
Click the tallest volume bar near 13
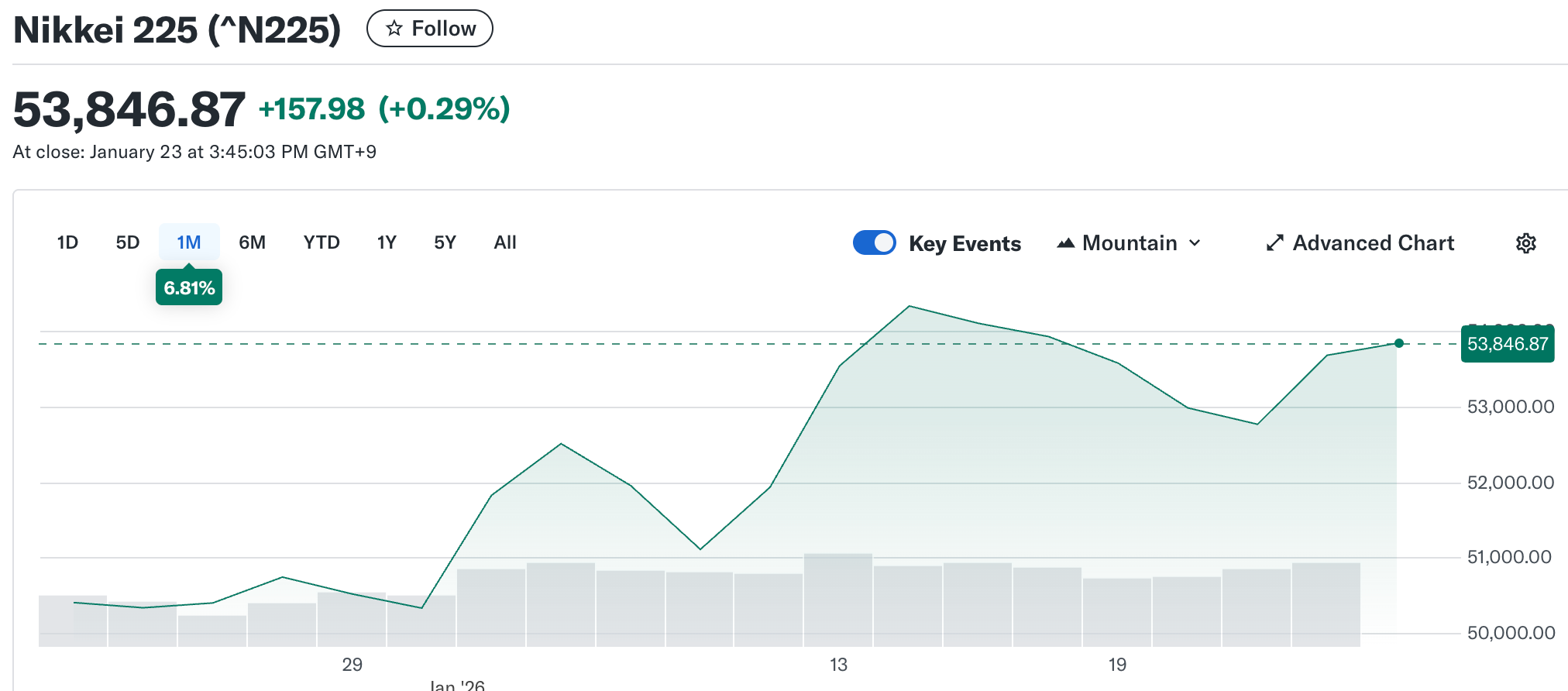tap(838, 600)
